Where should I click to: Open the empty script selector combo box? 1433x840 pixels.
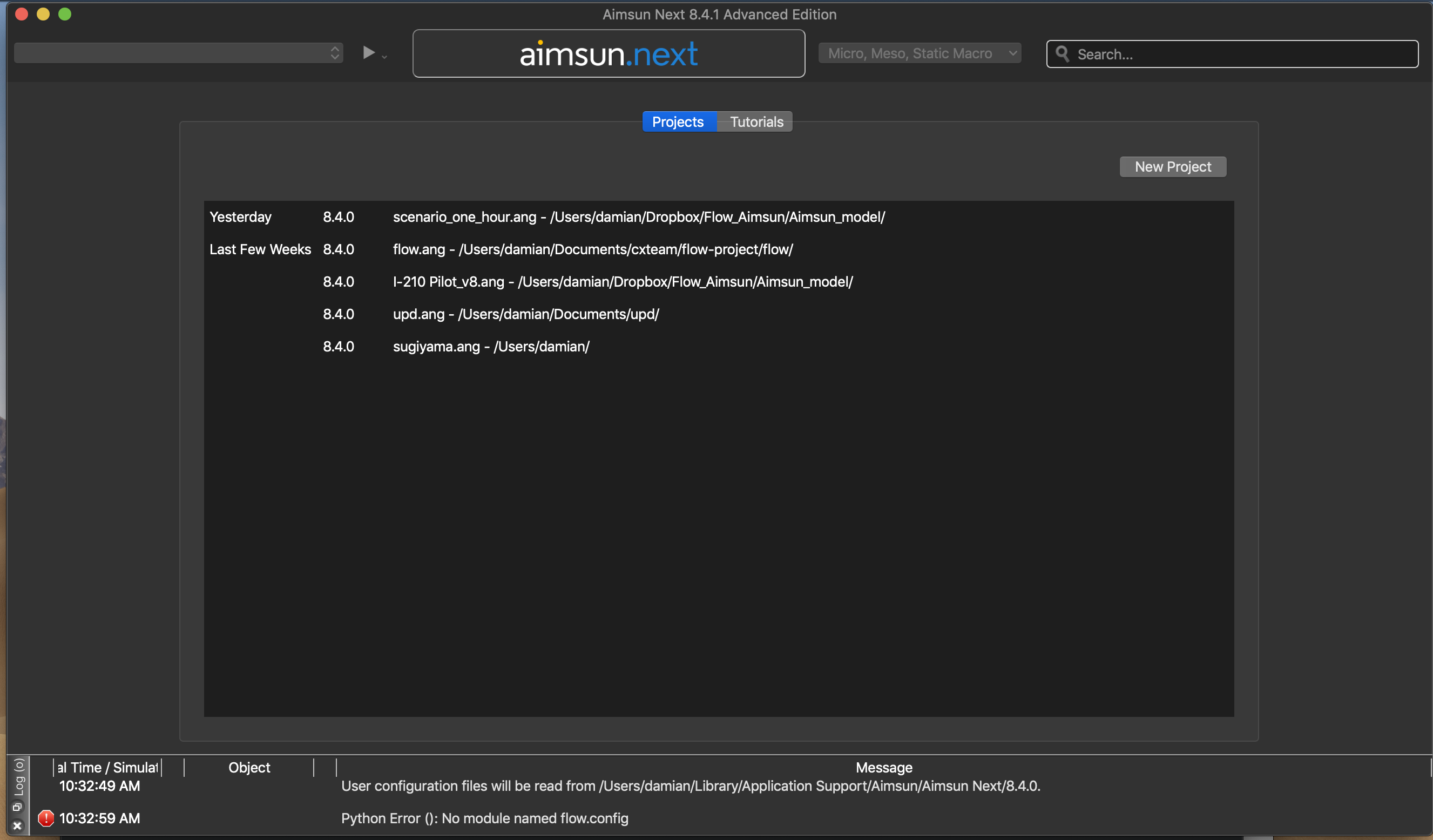coord(171,52)
